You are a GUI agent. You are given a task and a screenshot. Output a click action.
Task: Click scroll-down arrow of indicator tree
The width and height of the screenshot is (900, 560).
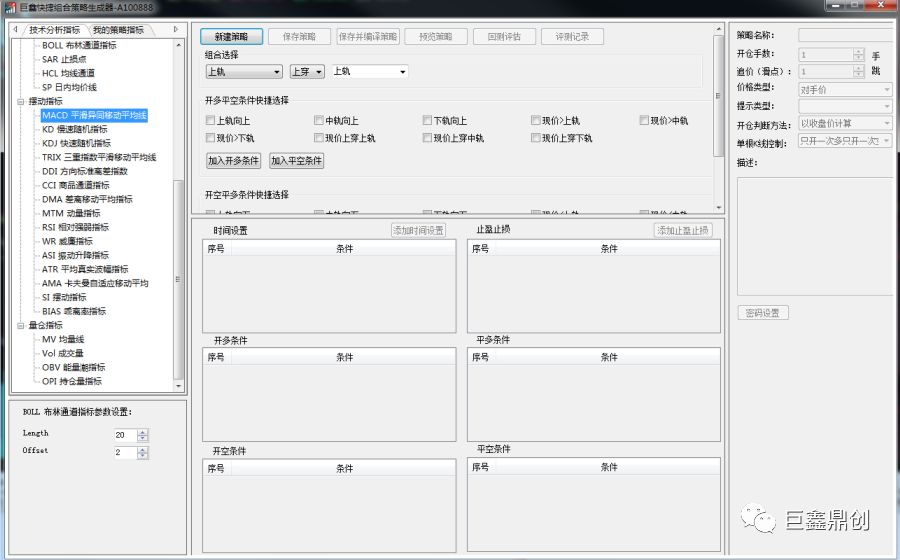click(x=179, y=386)
